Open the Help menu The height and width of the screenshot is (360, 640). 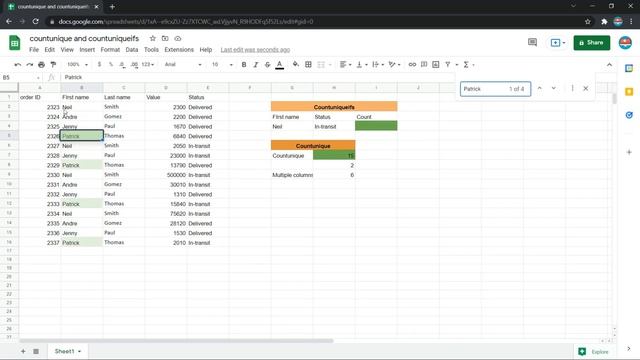pos(206,50)
